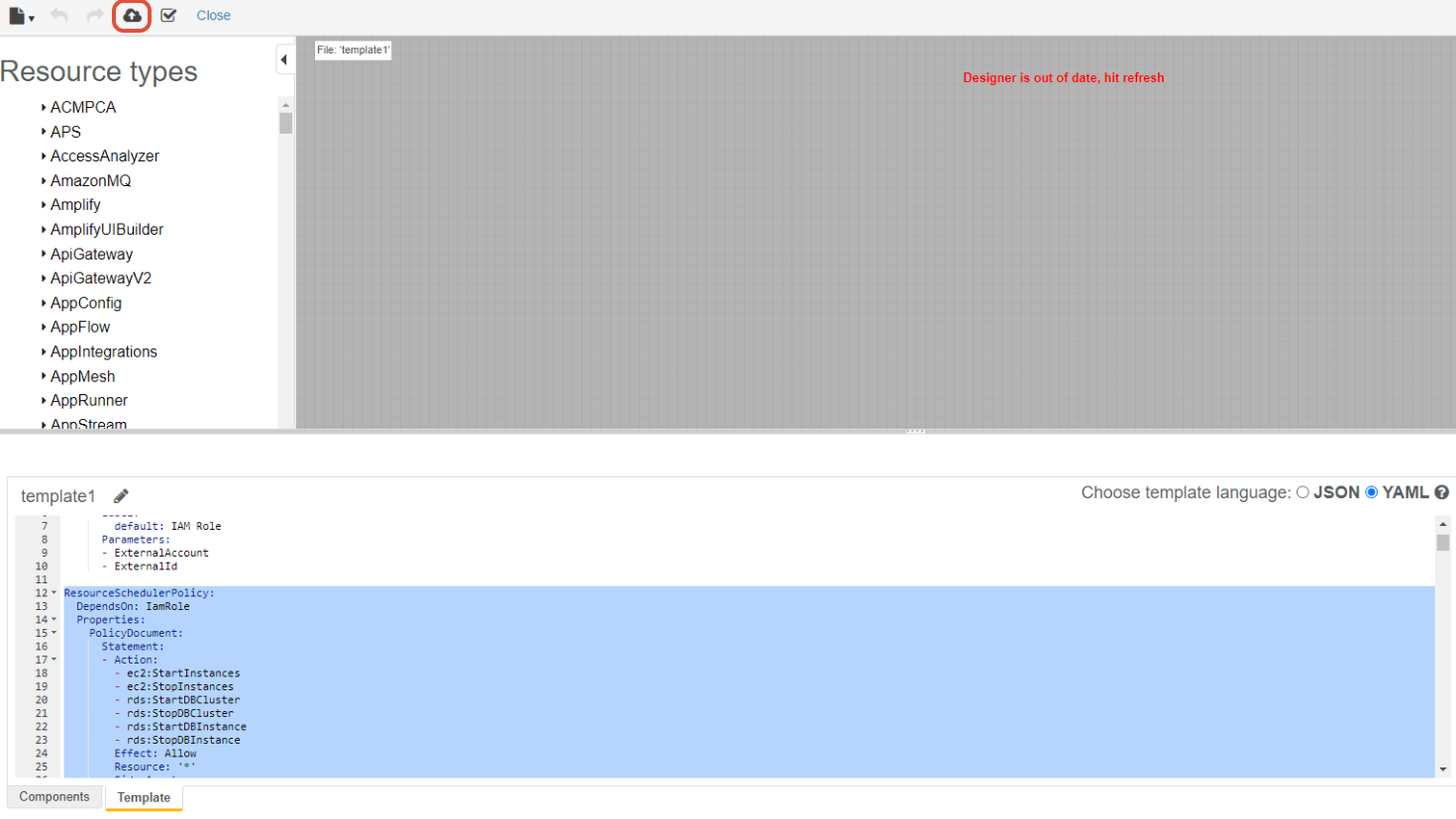Click the resource list scrollbar thumb
This screenshot has width=1456, height=819.
click(286, 124)
